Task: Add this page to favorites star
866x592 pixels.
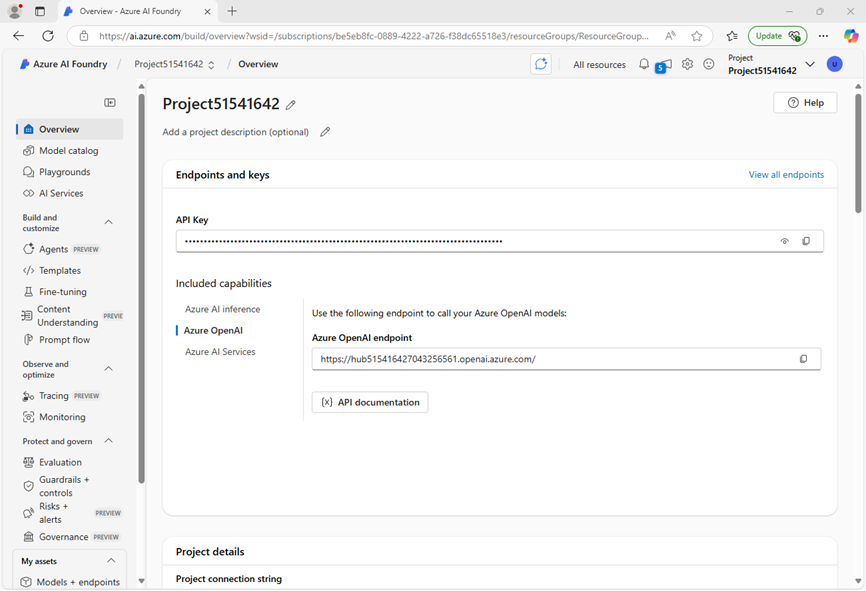Action: [x=696, y=36]
